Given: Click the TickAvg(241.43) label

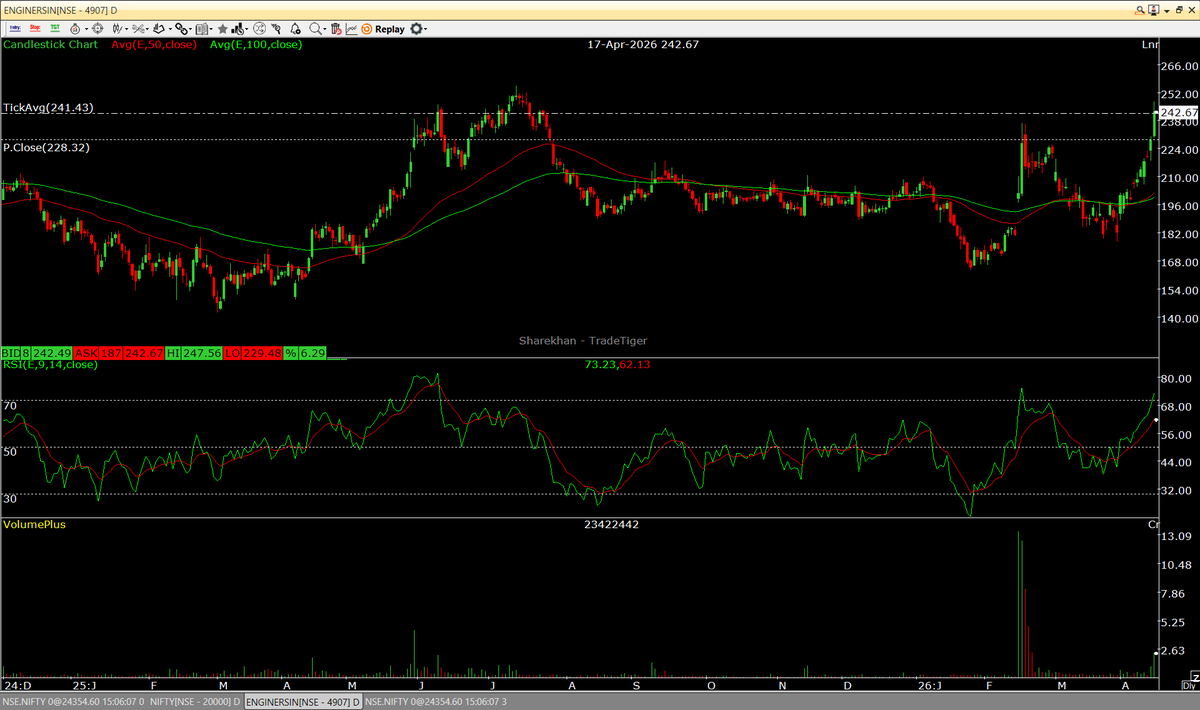Looking at the screenshot, I should click(x=48, y=107).
